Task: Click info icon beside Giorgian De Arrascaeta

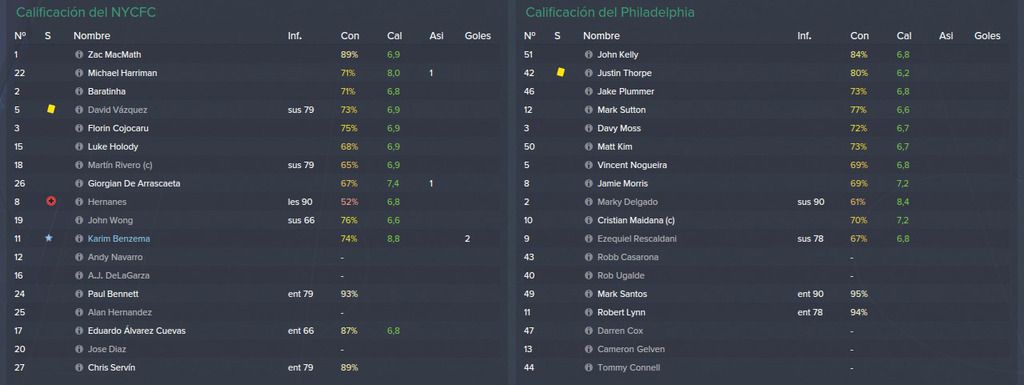Action: 79,184
